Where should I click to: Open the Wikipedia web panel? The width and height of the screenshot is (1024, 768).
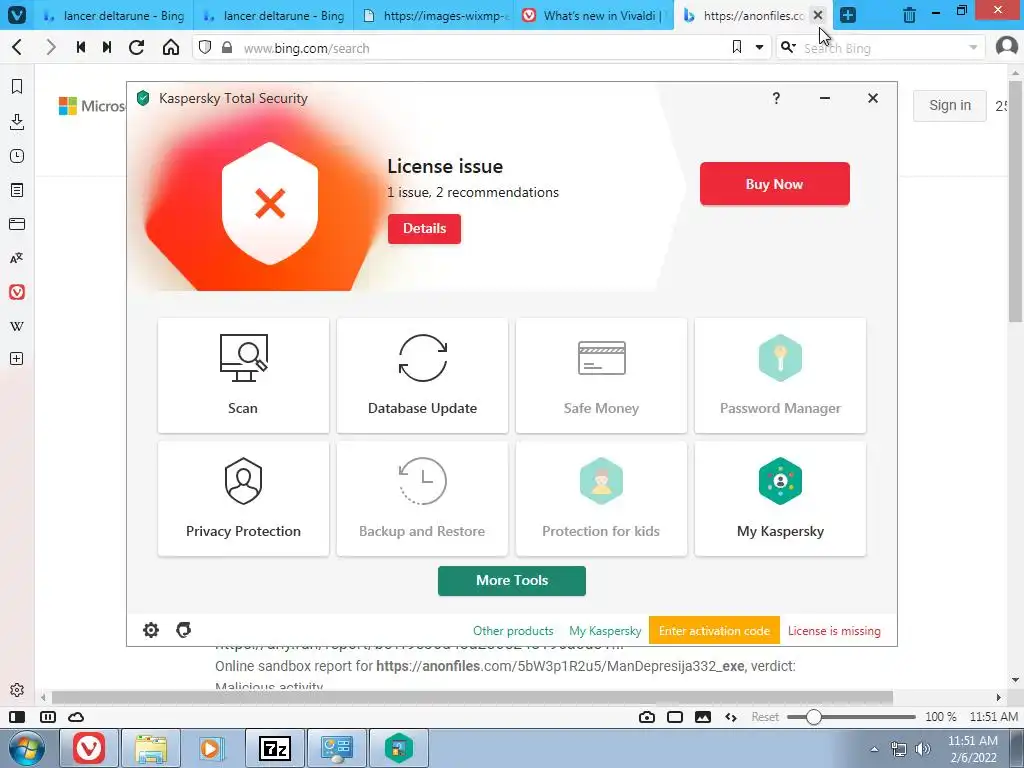point(17,326)
